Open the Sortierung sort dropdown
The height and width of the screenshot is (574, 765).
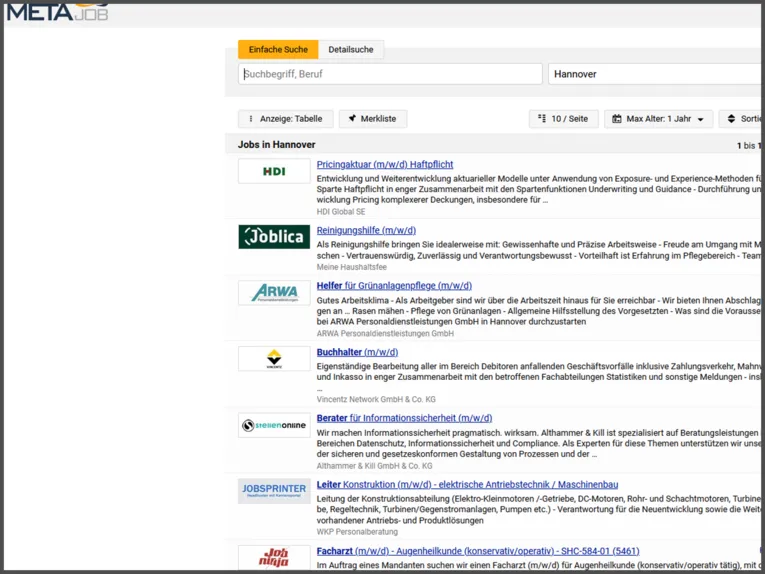[742, 119]
